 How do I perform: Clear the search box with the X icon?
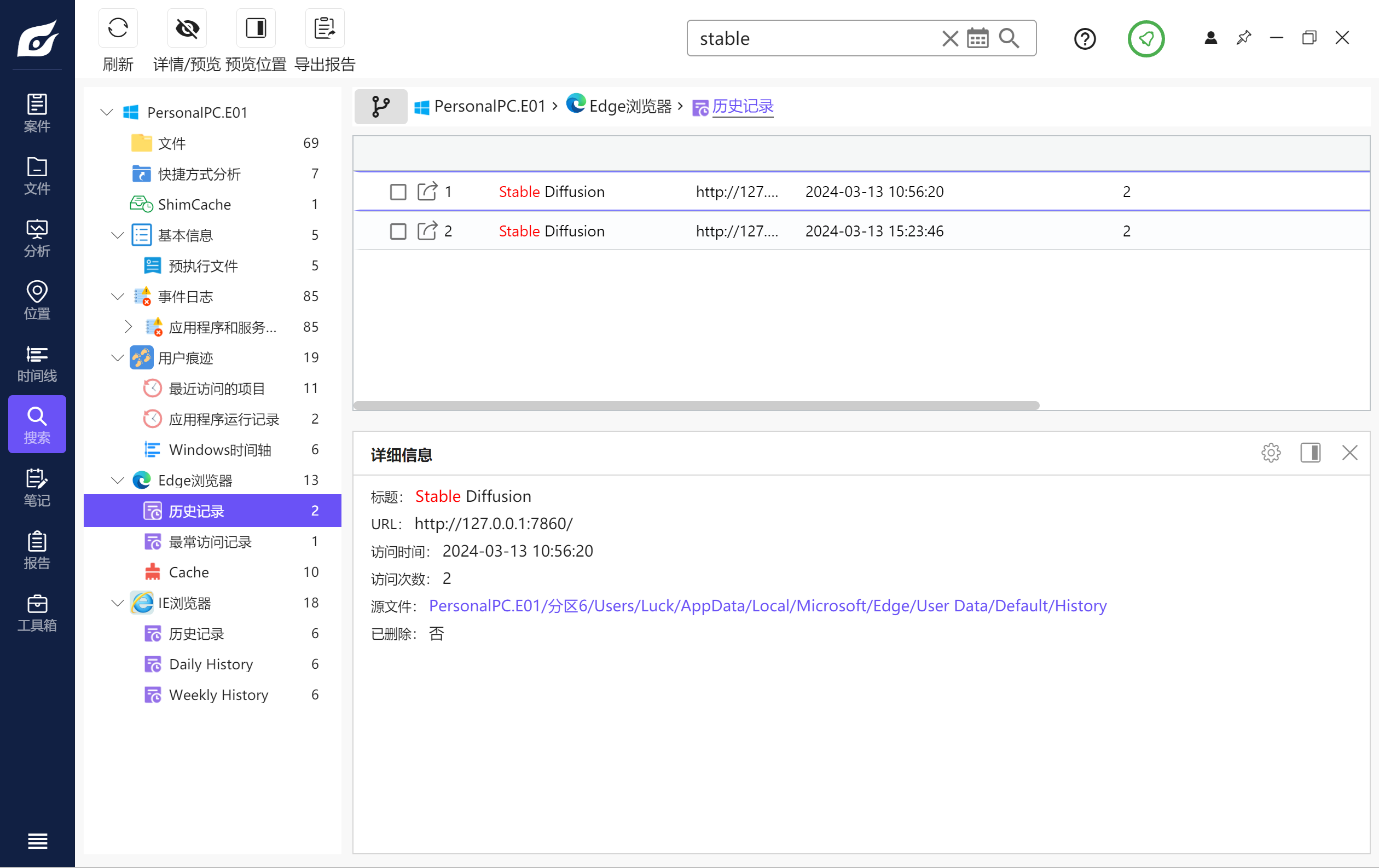click(x=949, y=38)
